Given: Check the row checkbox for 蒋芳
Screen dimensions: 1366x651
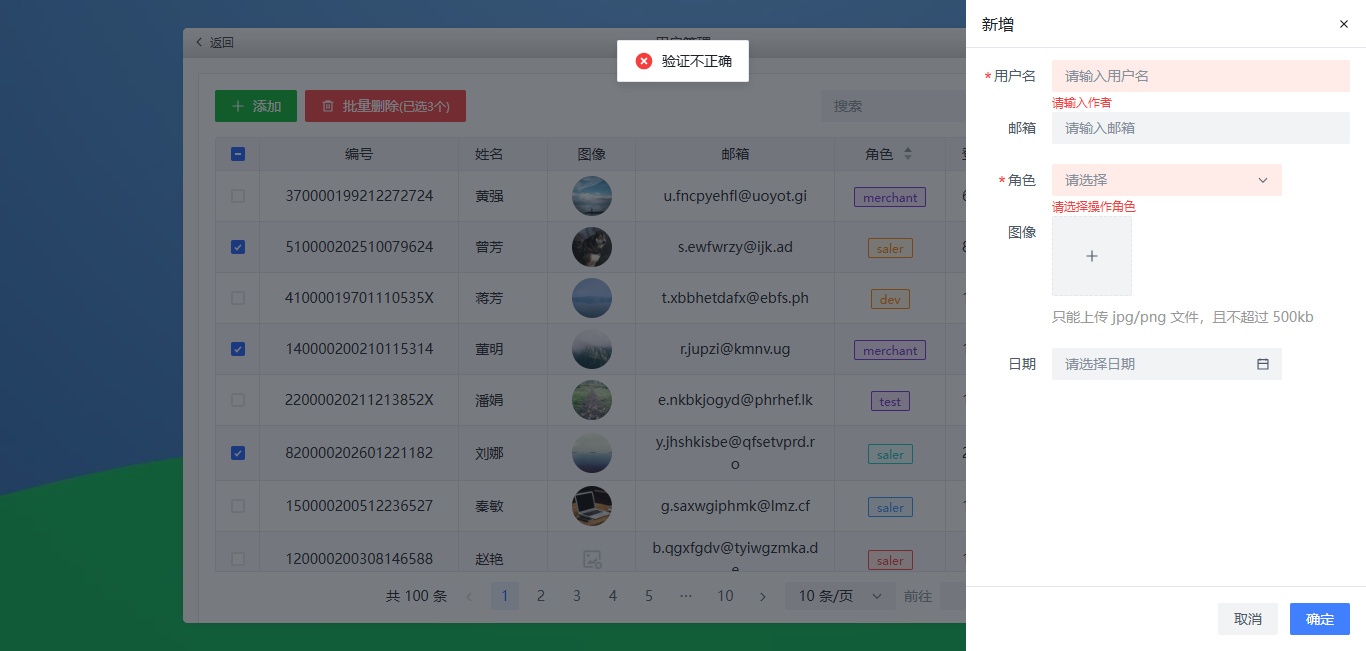Looking at the screenshot, I should click(x=238, y=298).
